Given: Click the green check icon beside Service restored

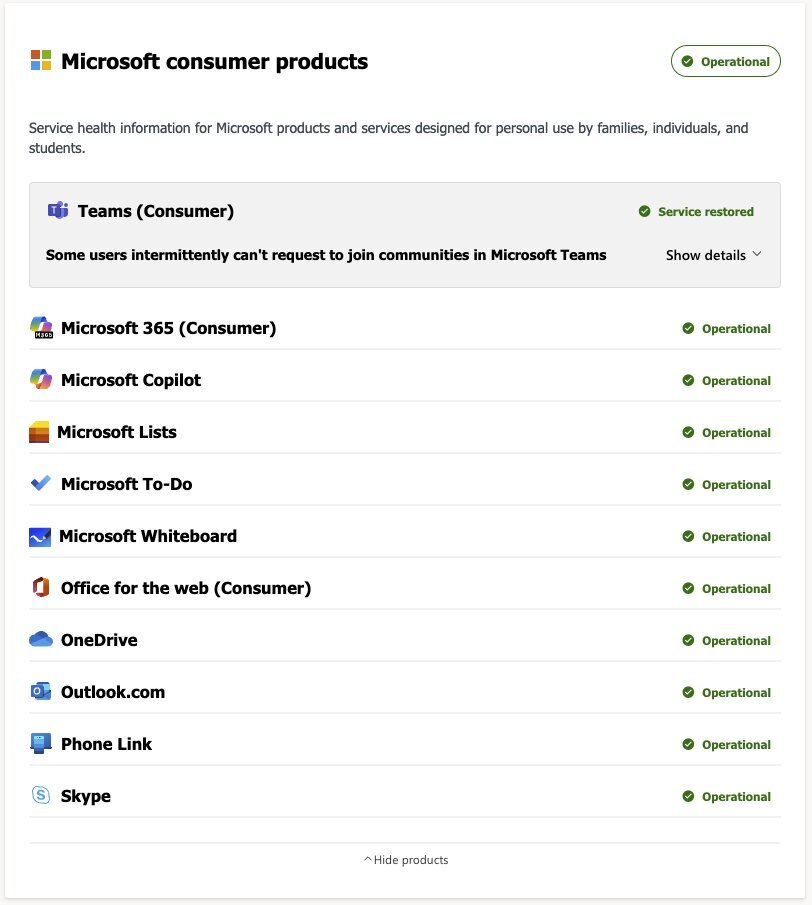Looking at the screenshot, I should 645,211.
